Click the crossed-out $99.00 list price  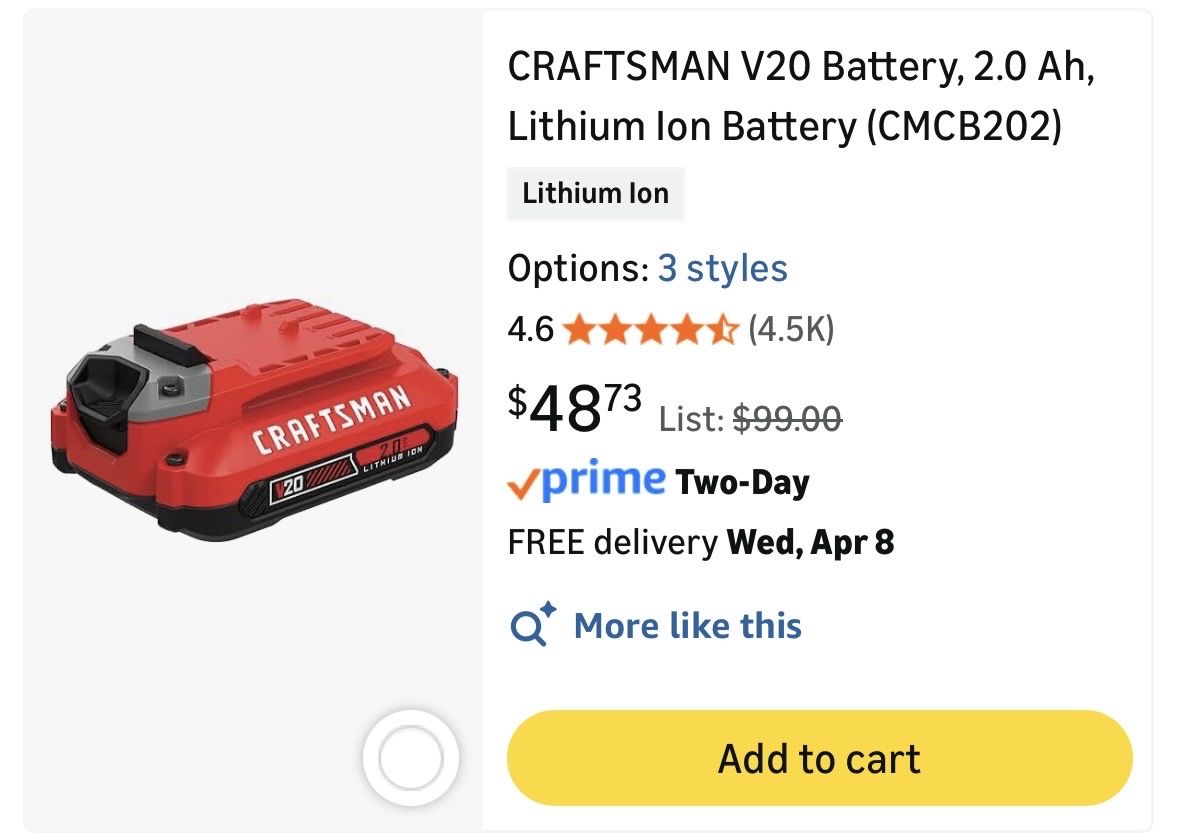(787, 419)
